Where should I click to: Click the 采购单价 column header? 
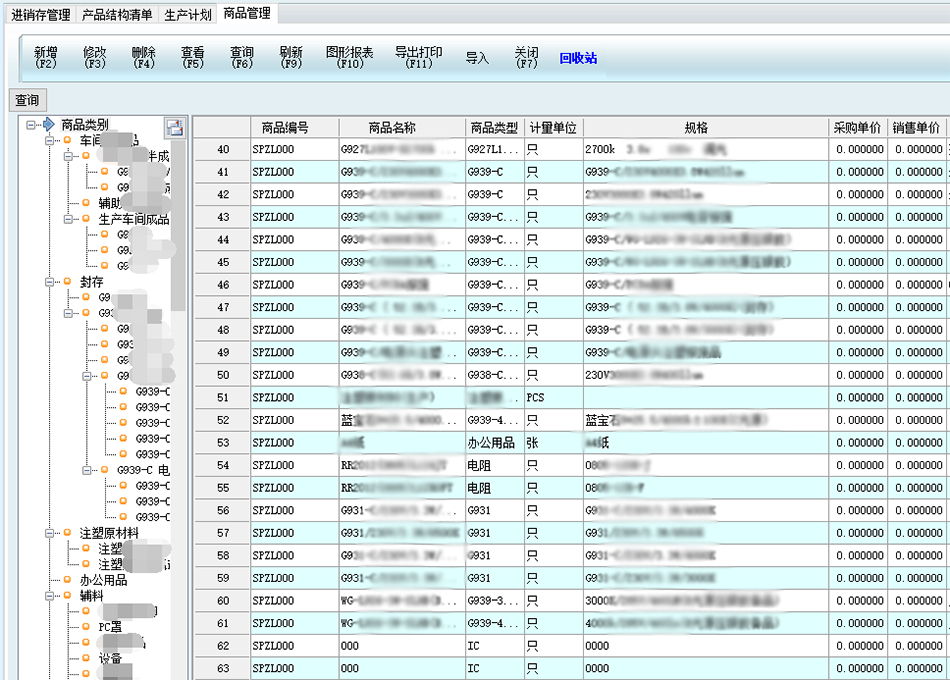click(857, 128)
